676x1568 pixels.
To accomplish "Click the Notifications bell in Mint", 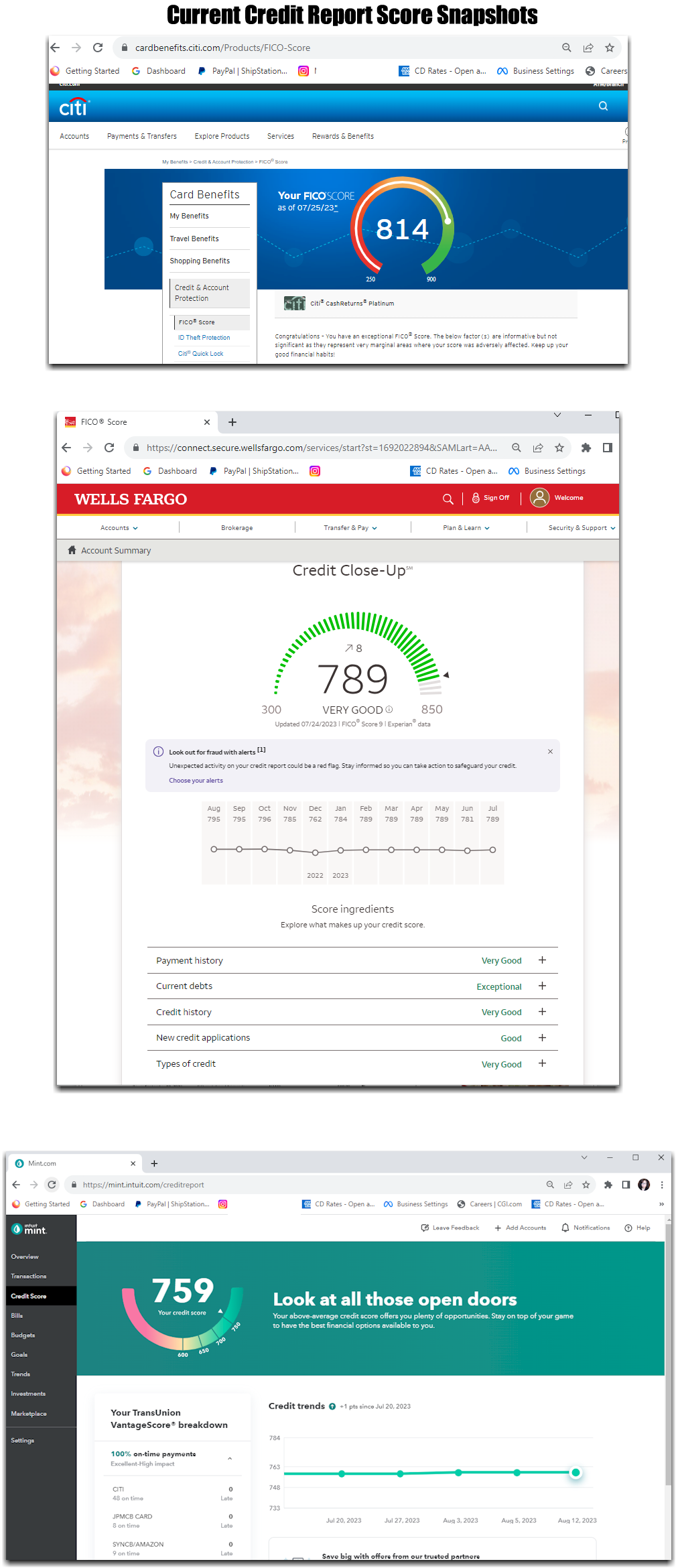I will tap(565, 1228).
